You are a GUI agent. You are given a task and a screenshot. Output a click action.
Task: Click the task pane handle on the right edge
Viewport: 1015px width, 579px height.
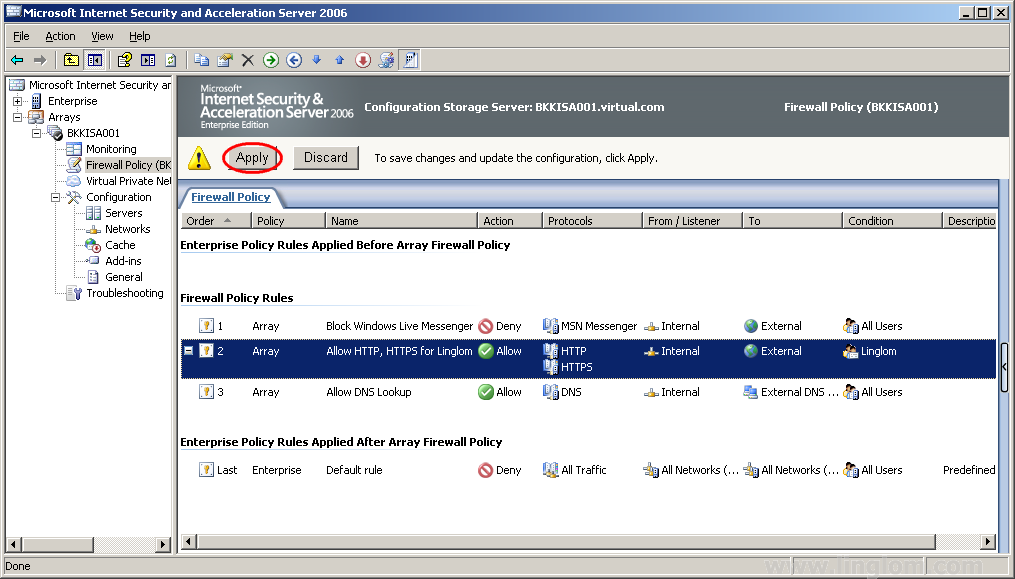coord(1004,367)
